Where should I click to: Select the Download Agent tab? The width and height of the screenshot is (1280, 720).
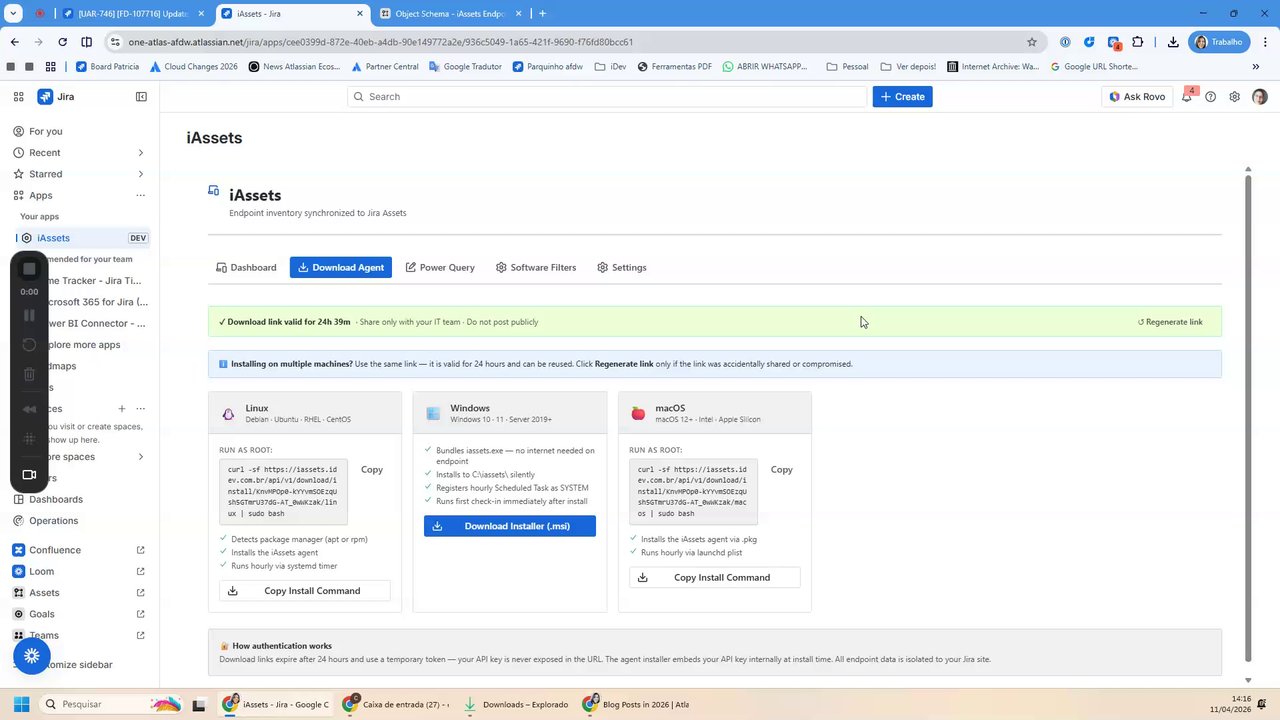click(x=341, y=268)
